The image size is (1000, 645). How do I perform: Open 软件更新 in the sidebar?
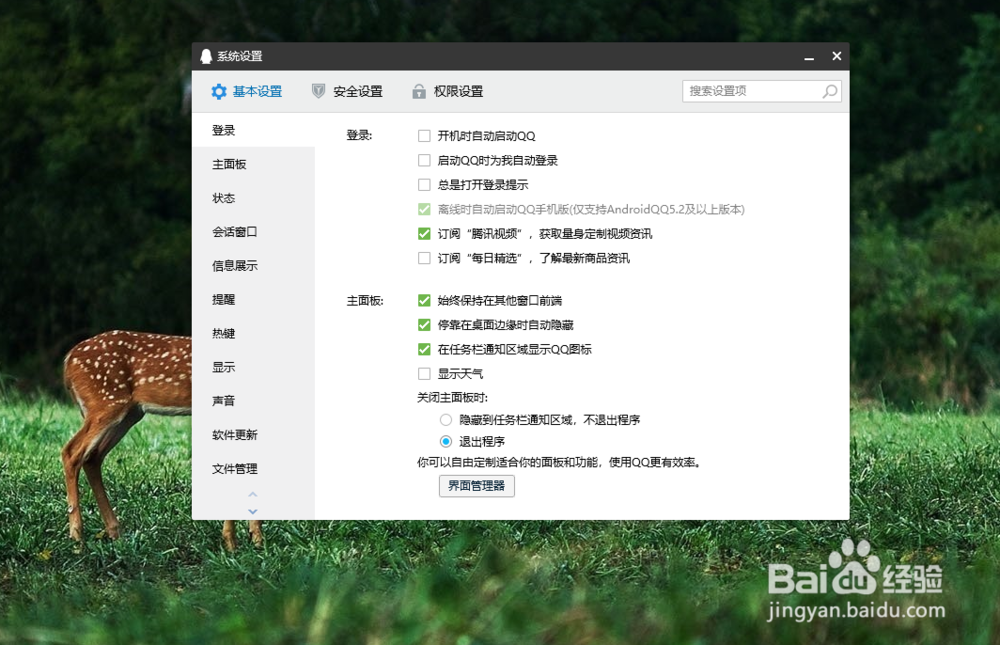click(253, 434)
